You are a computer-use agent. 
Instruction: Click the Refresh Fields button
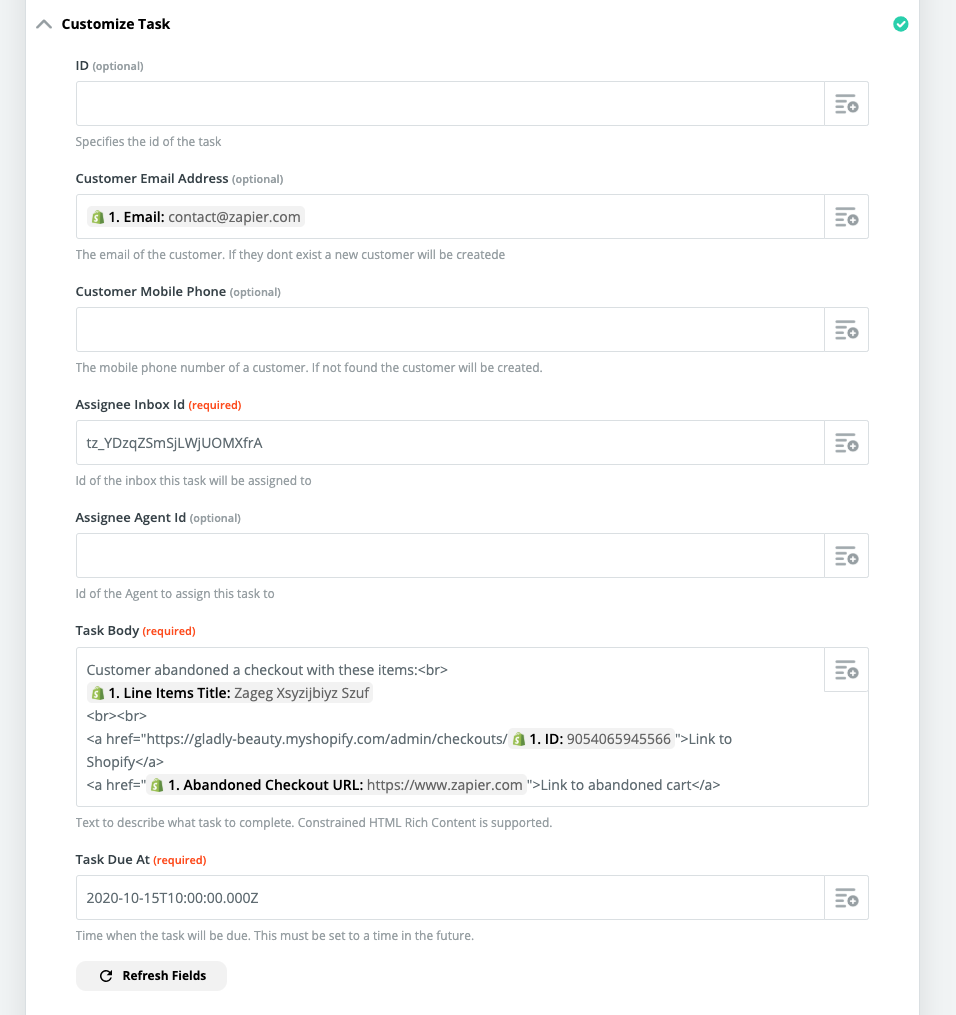[151, 976]
